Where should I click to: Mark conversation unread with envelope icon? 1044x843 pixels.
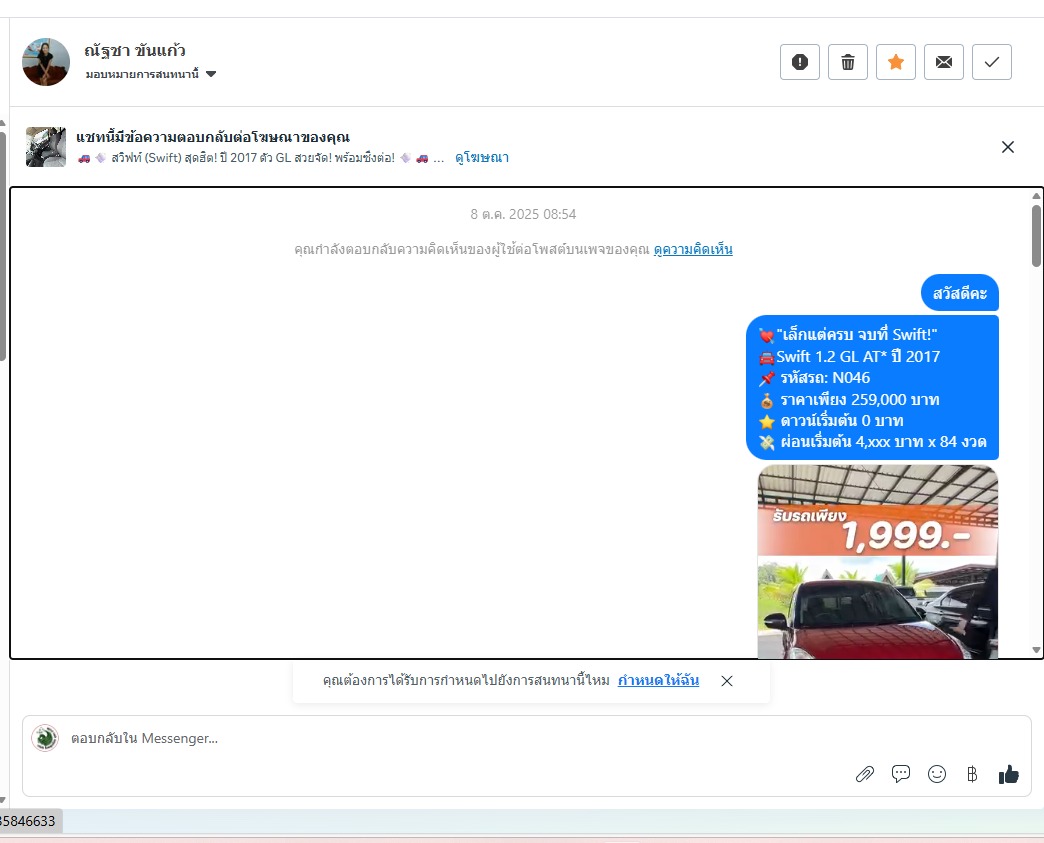[x=943, y=62]
